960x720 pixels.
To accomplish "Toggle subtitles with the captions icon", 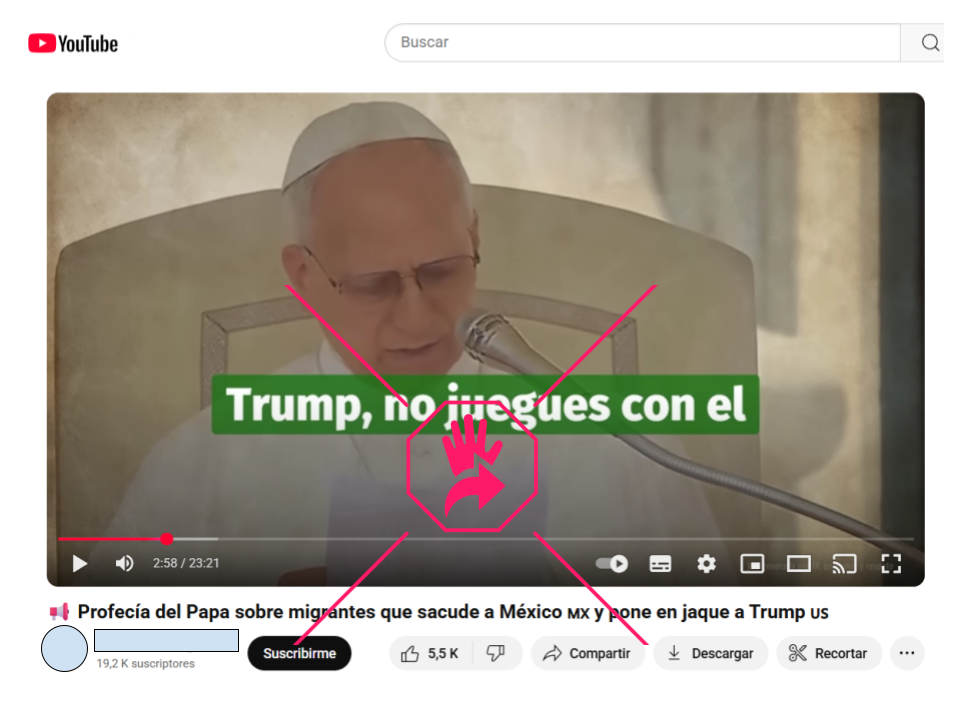I will (x=660, y=564).
